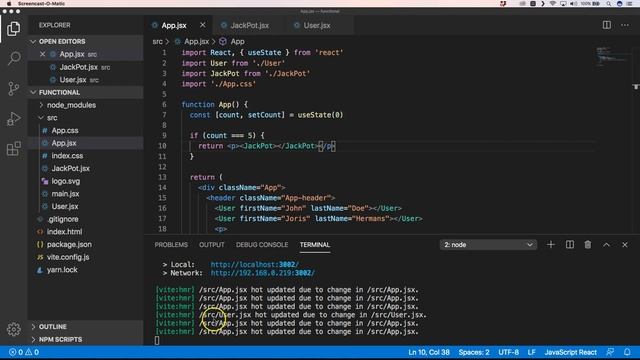The height and width of the screenshot is (360, 640).
Task: Split the terminal panel
Action: pyautogui.click(x=569, y=244)
